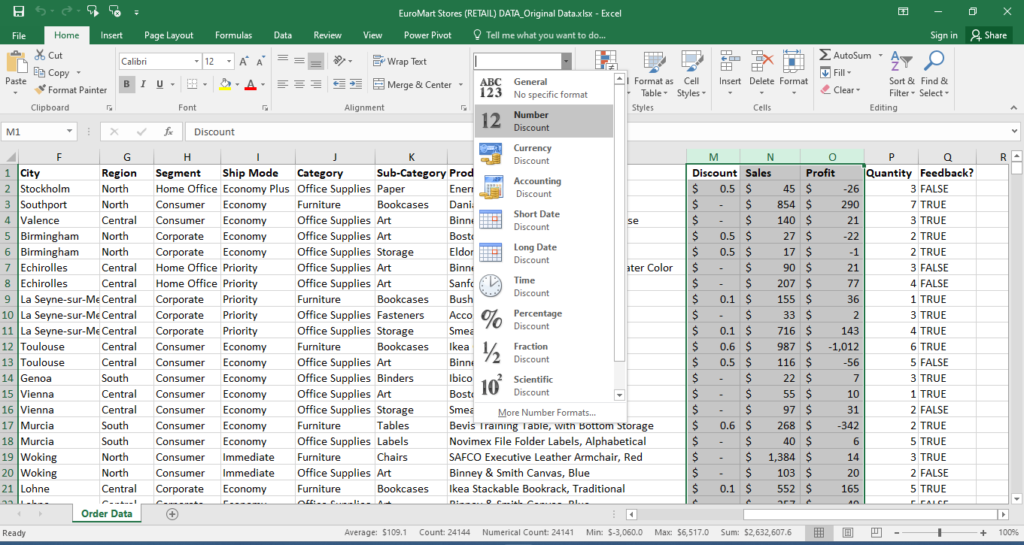
Task: Align cell text to the right
Action: point(315,84)
